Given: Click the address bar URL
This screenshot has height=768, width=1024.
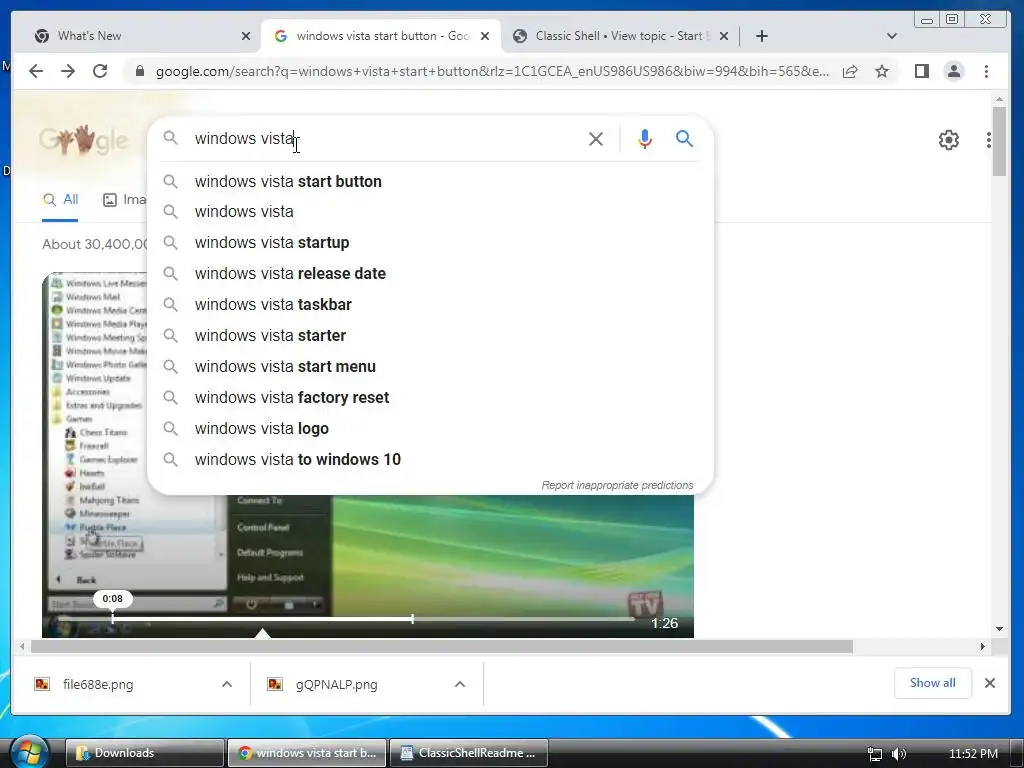Looking at the screenshot, I should click(x=492, y=71).
